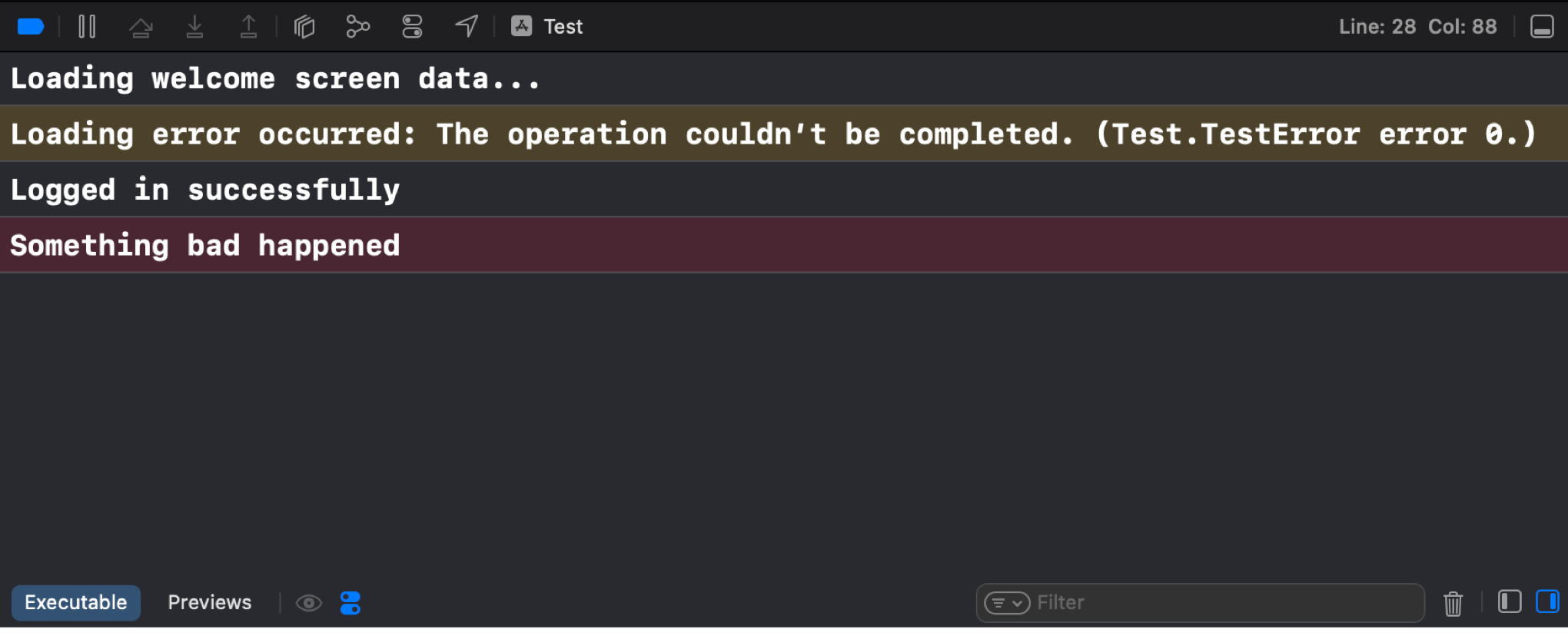Open the View UI Hierarchy debugger
Screen dimensions: 1568x636
304,25
